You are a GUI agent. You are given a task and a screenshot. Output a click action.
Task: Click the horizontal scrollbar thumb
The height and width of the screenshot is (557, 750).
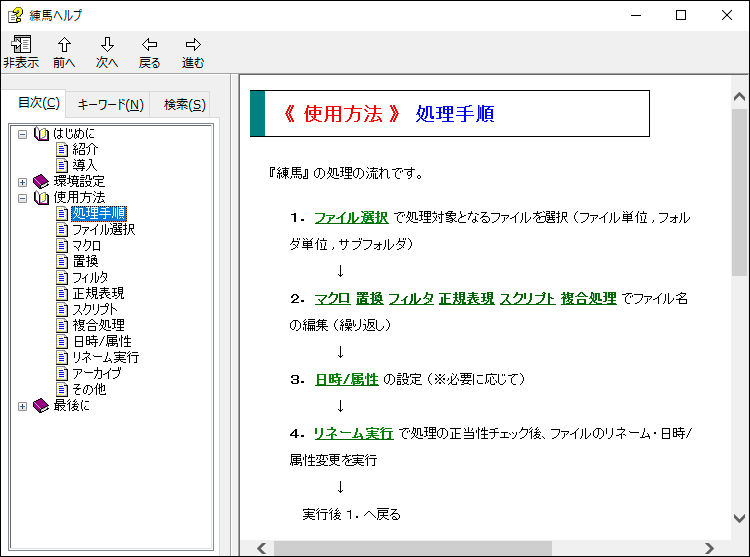[413, 548]
